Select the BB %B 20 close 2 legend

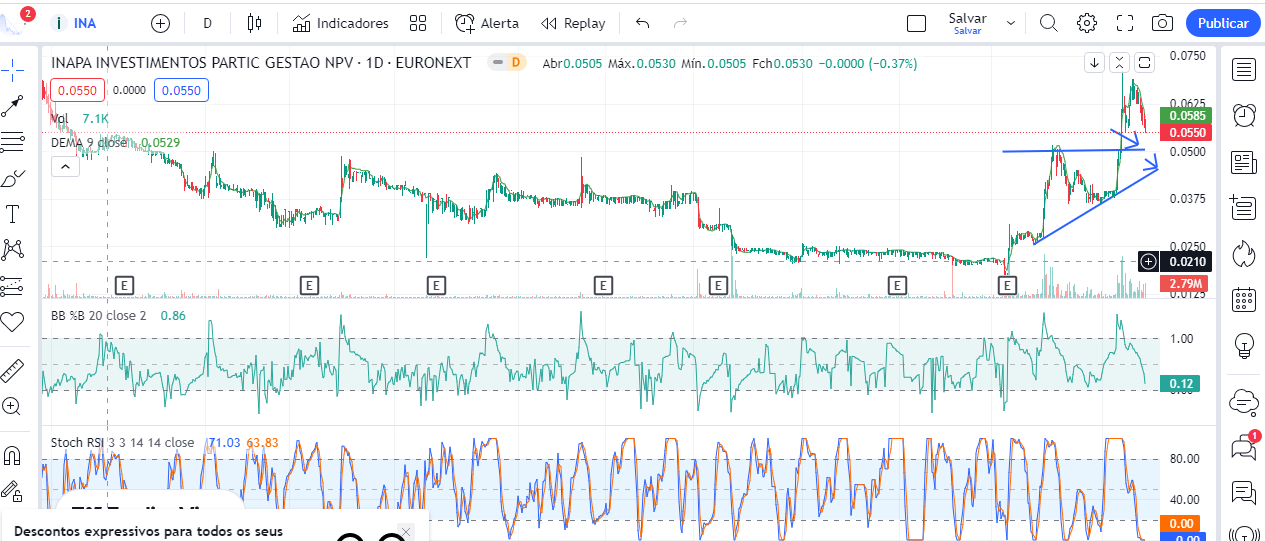[118, 315]
